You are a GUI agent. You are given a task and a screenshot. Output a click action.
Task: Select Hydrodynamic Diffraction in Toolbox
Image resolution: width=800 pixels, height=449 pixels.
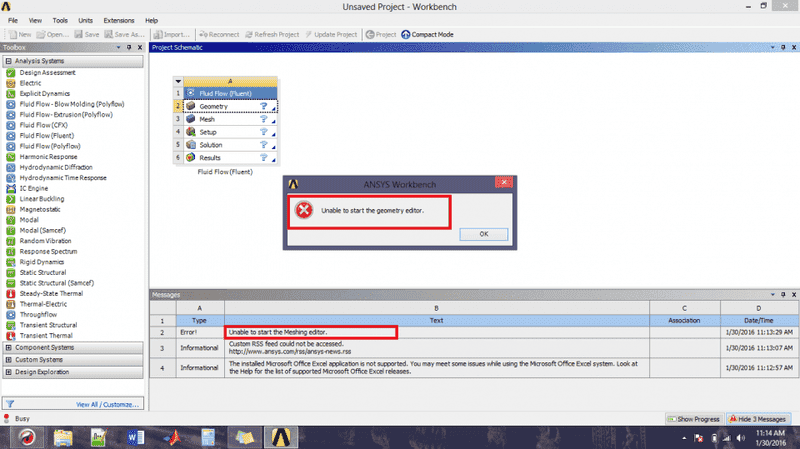click(x=56, y=167)
